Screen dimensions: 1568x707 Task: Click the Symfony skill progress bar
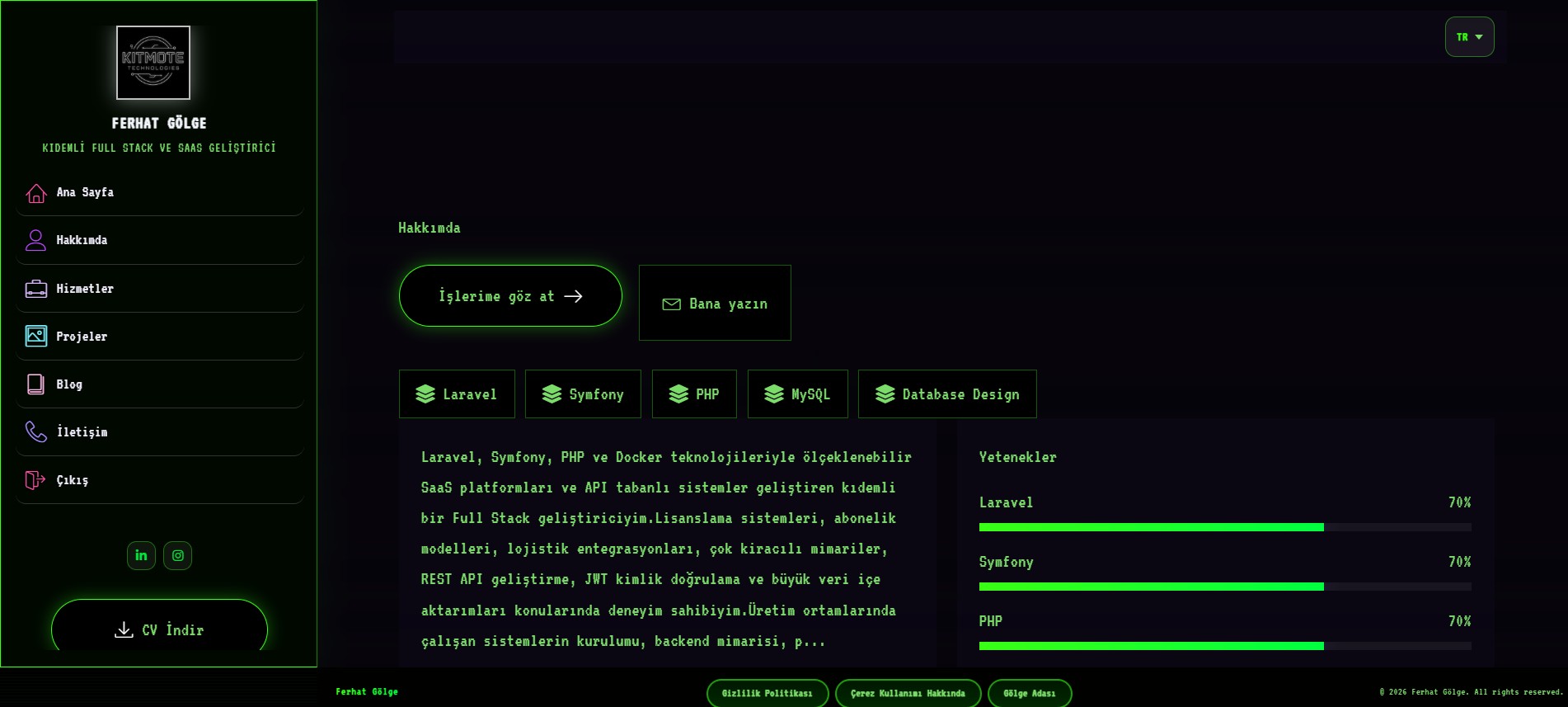1225,587
